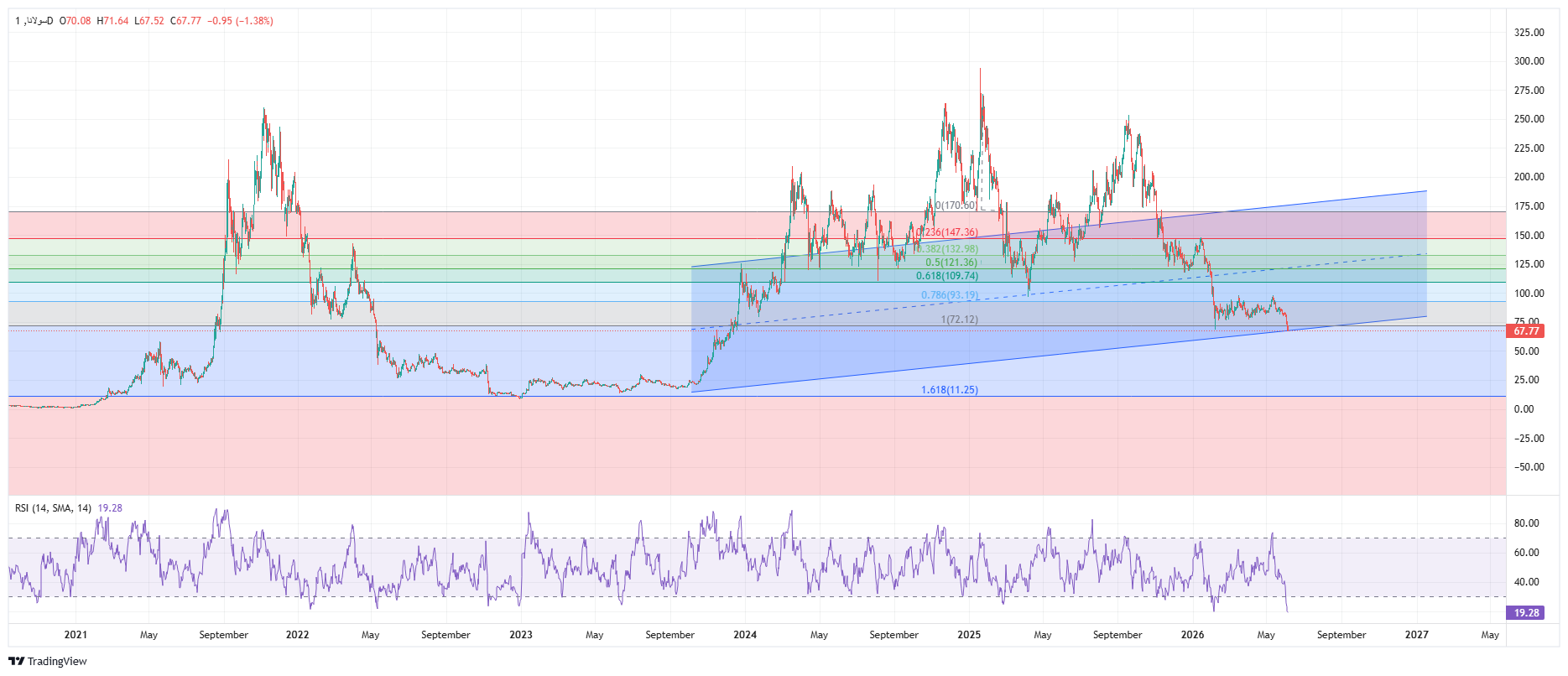Screen dimensions: 1568x676
Task: Select the Fibonacci 0.382(132.98) level label
Action: [948, 249]
